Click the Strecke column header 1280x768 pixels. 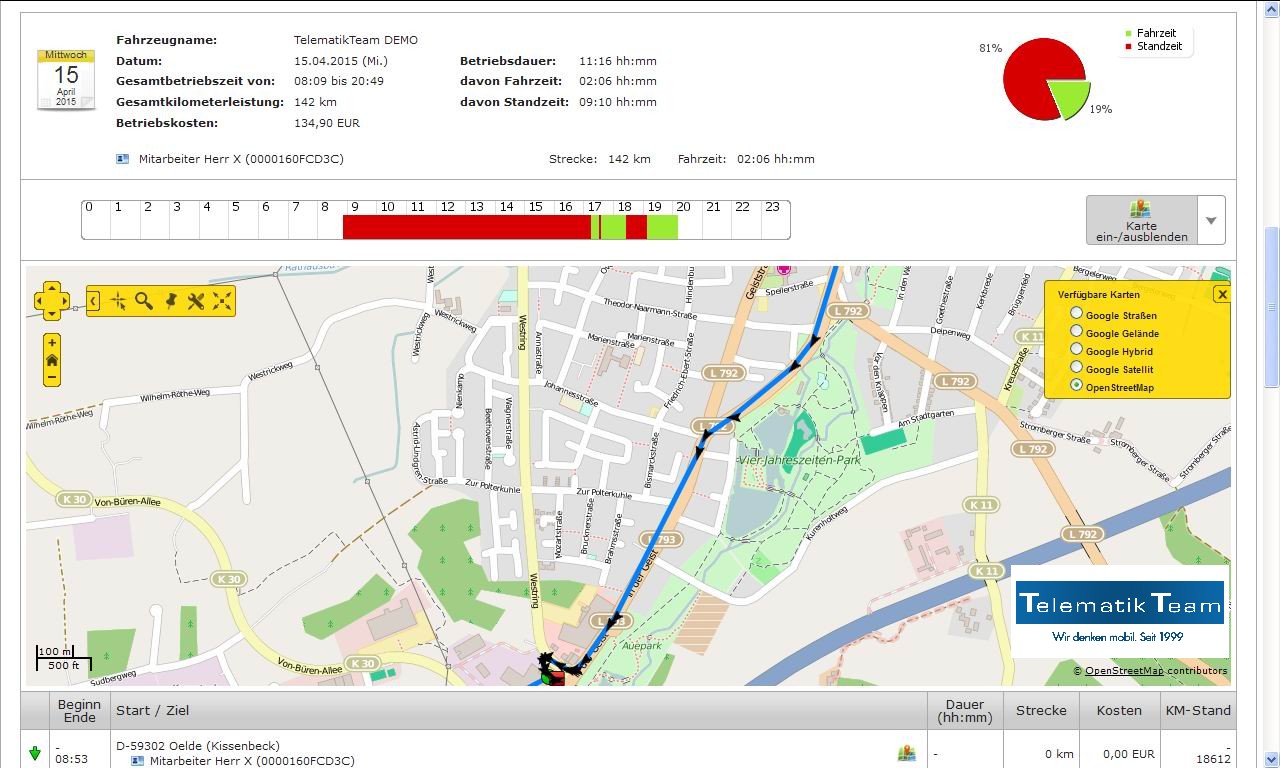[1041, 710]
